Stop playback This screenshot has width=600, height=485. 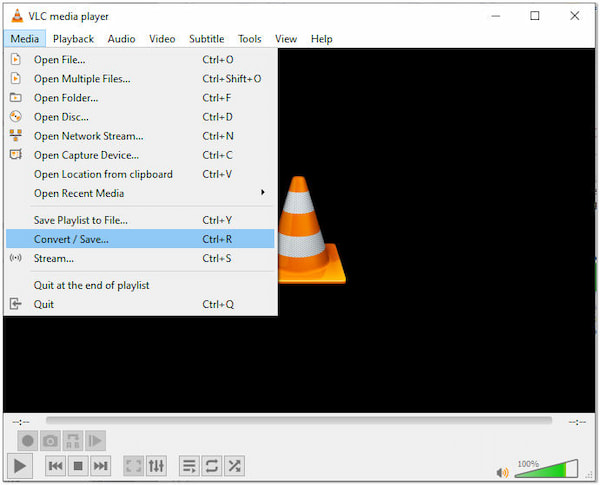pyautogui.click(x=78, y=466)
